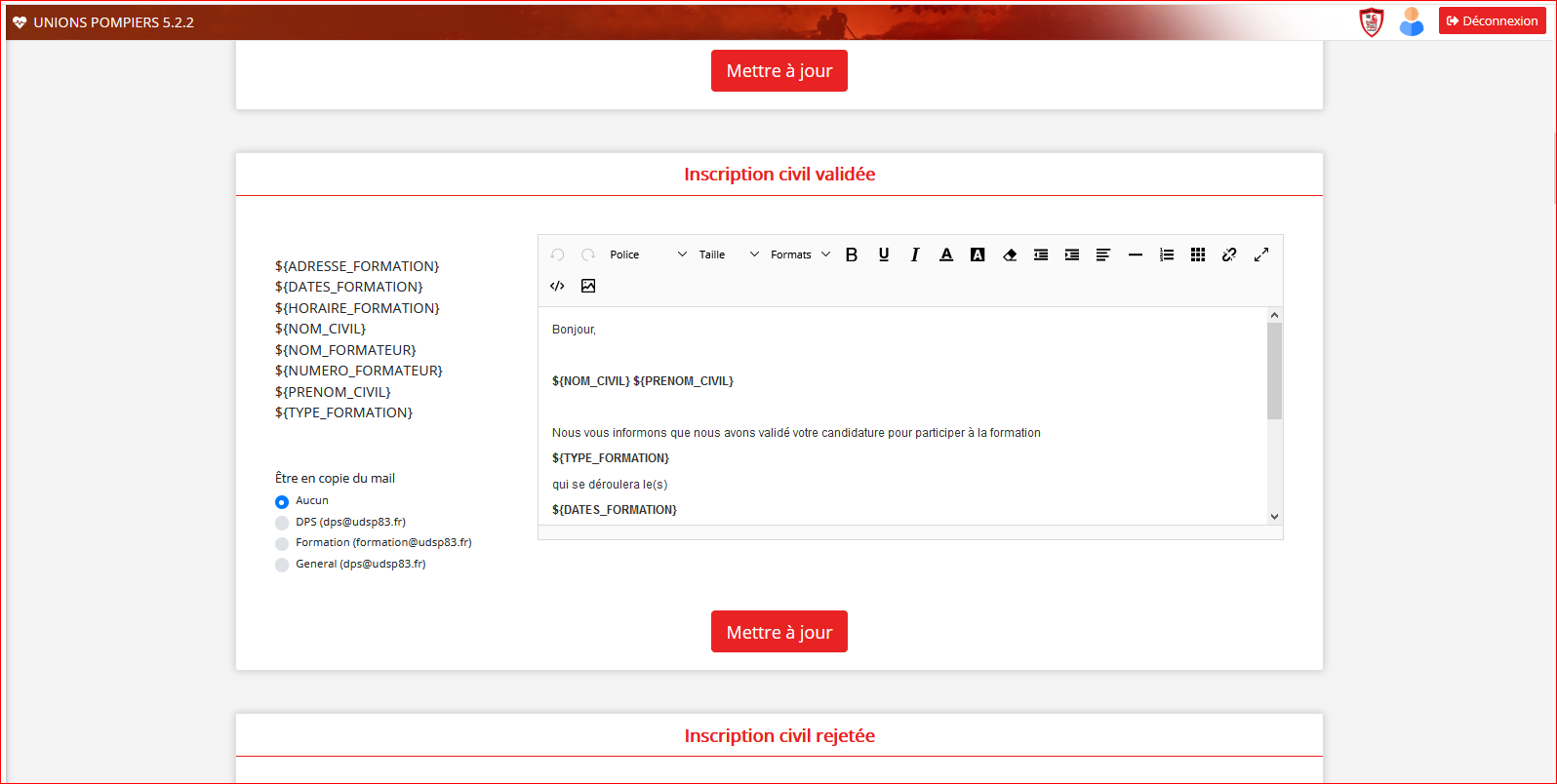Viewport: 1557px width, 784px height.
Task: Insert a table using grid icon
Action: (1198, 255)
